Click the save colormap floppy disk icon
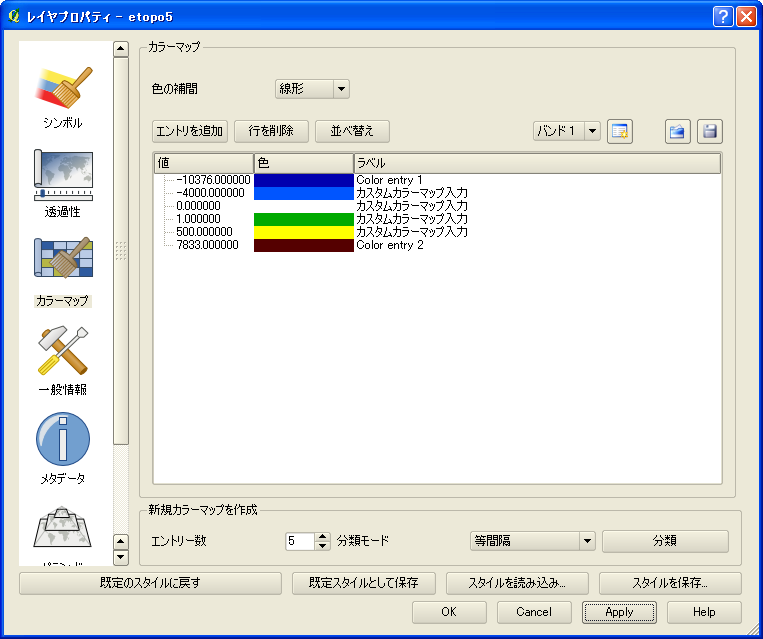This screenshot has width=763, height=639. [x=709, y=131]
